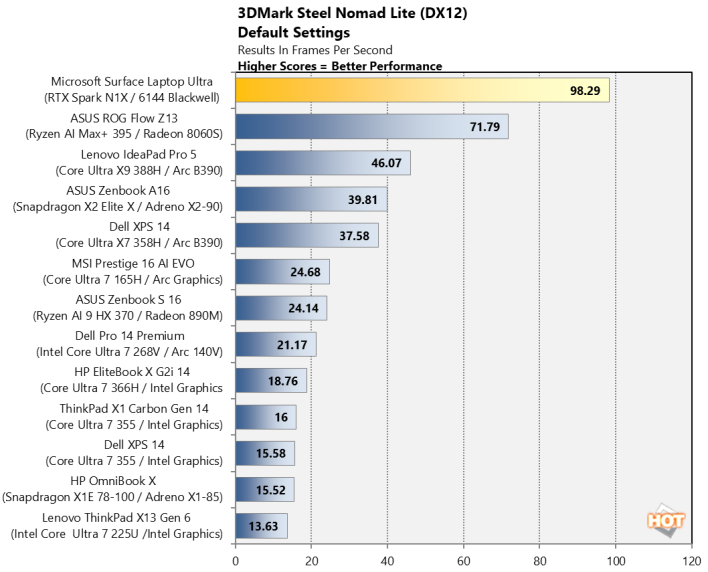Click the 98.29 score on the gold bar
Screen dimensions: 708x572
point(585,91)
